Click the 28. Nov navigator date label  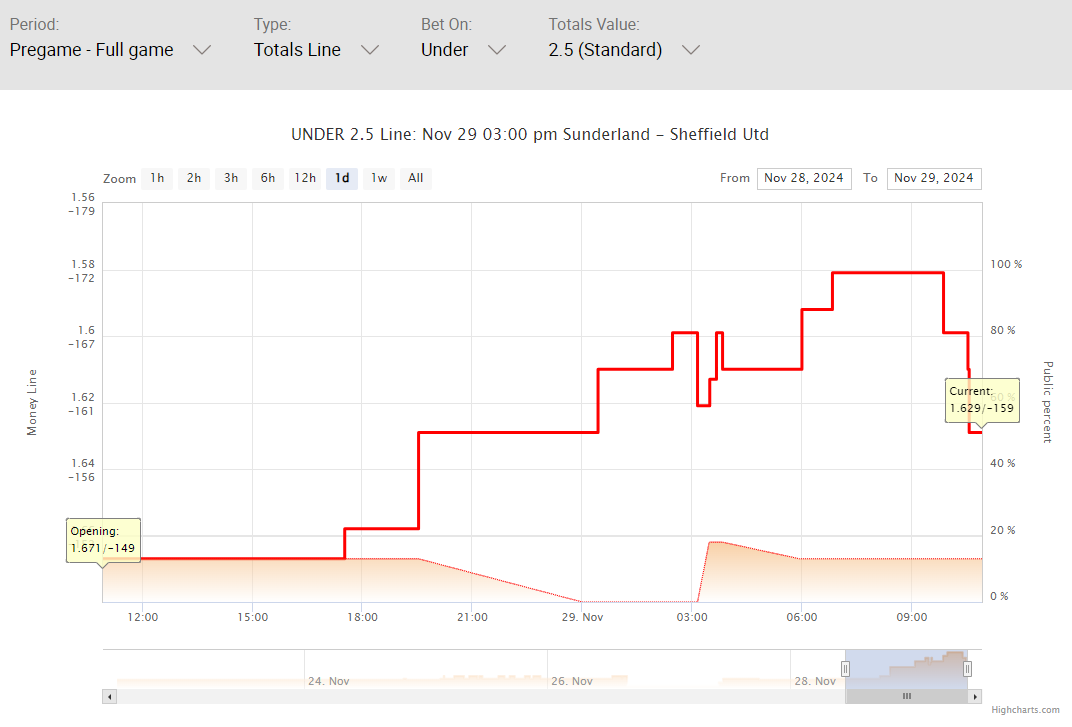pos(815,681)
